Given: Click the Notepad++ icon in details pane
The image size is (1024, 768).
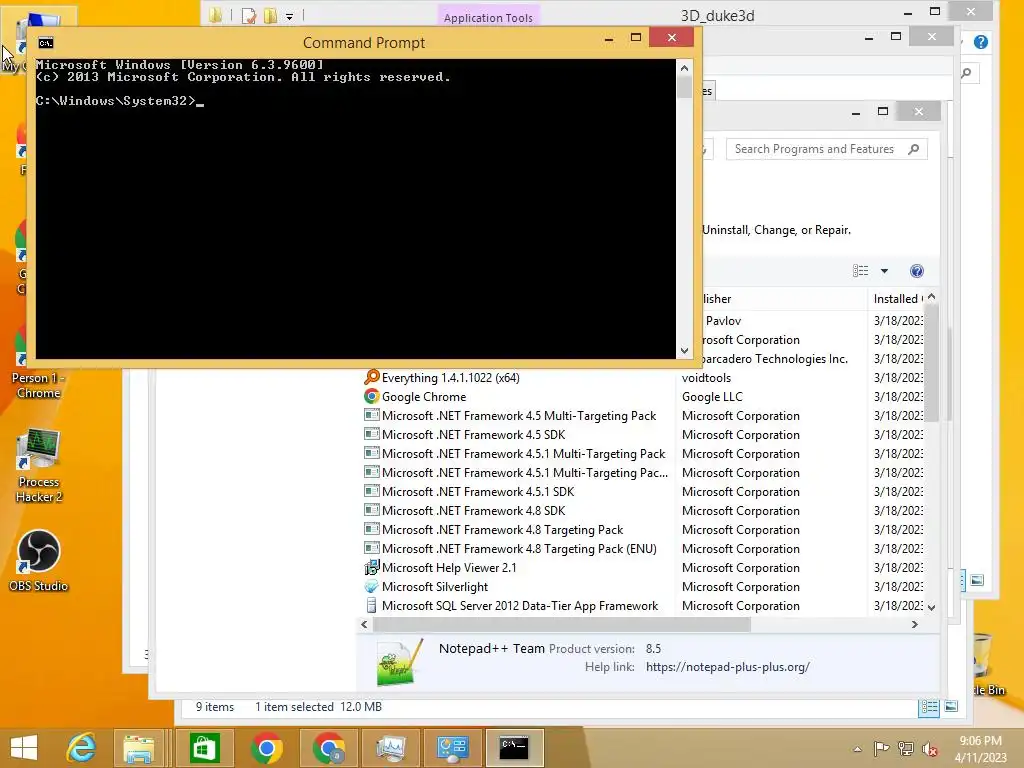Looking at the screenshot, I should click(398, 662).
